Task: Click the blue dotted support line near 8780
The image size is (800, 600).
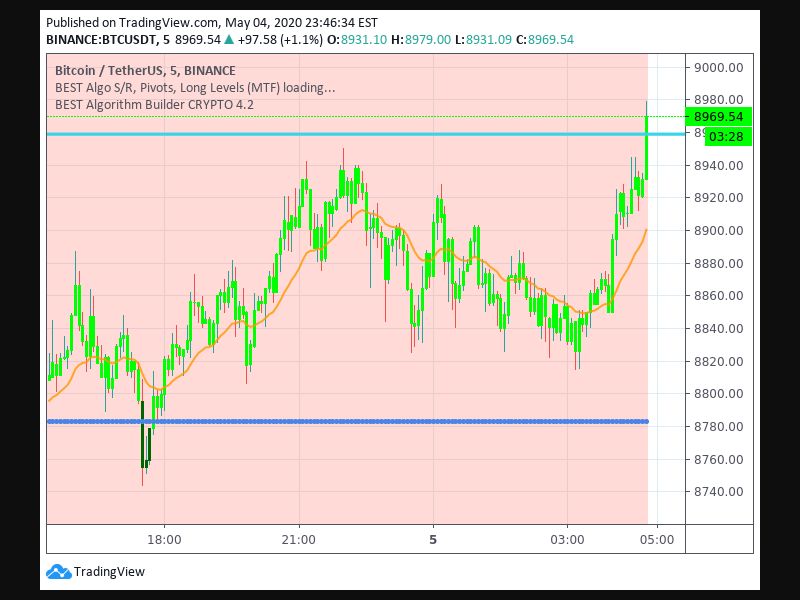Action: (347, 421)
